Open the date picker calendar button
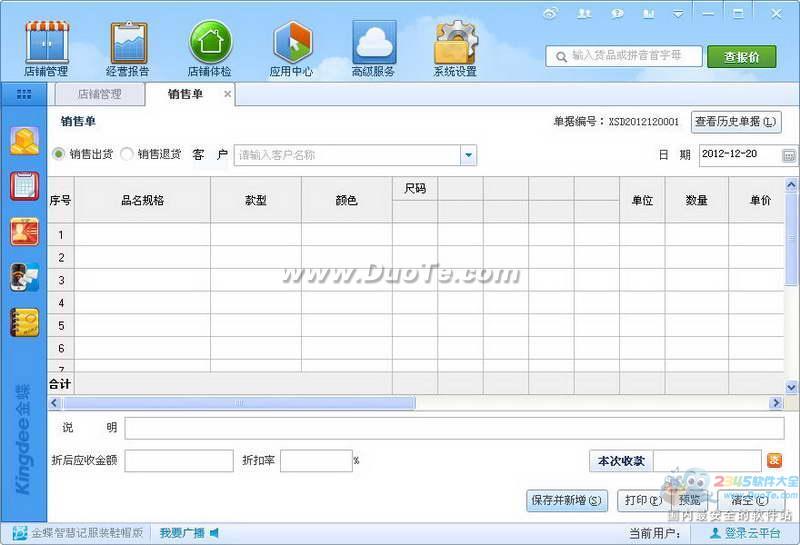 pyautogui.click(x=789, y=156)
